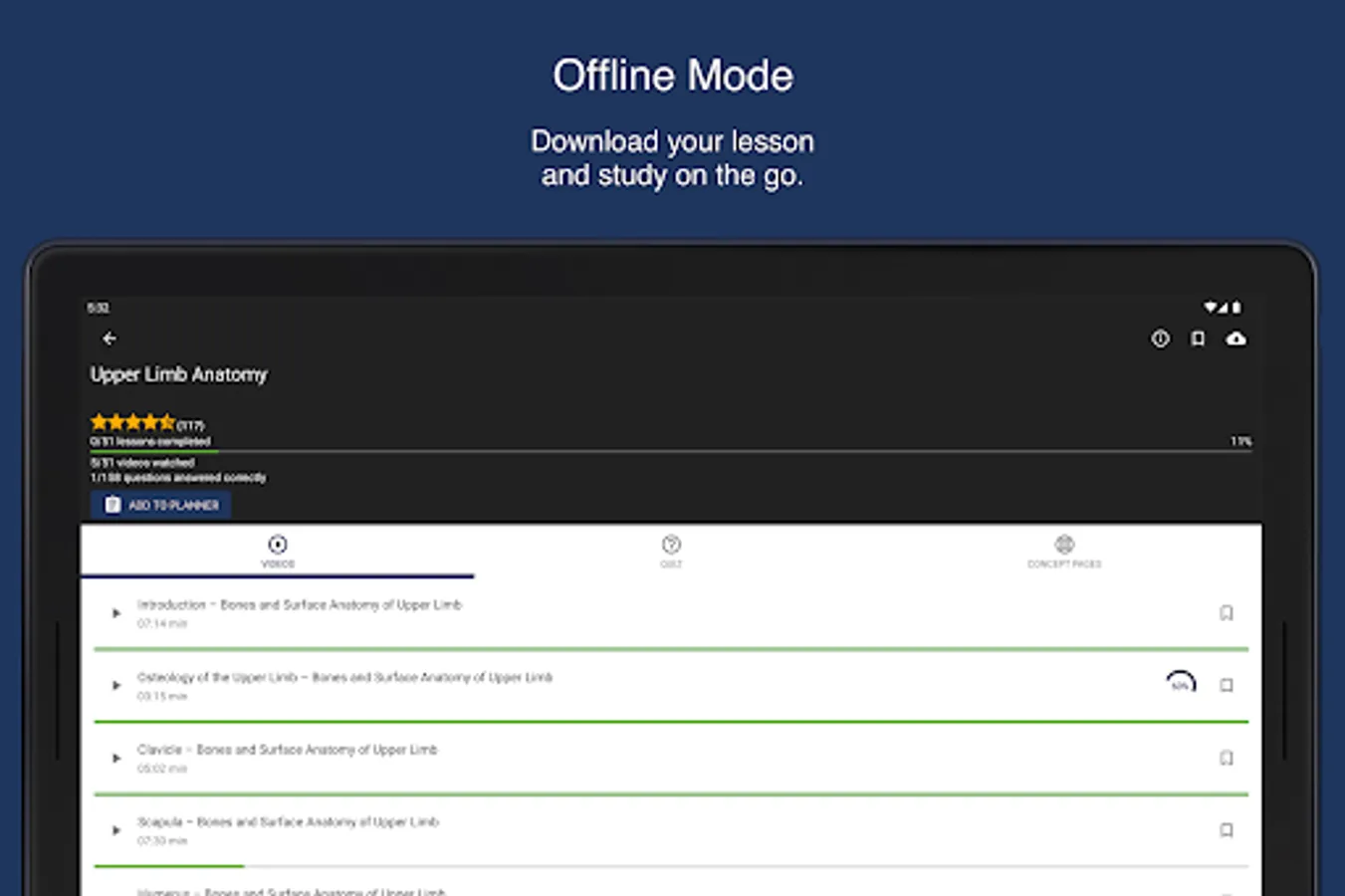1345x896 pixels.
Task: Click the star rating under the course title
Action: click(x=131, y=422)
